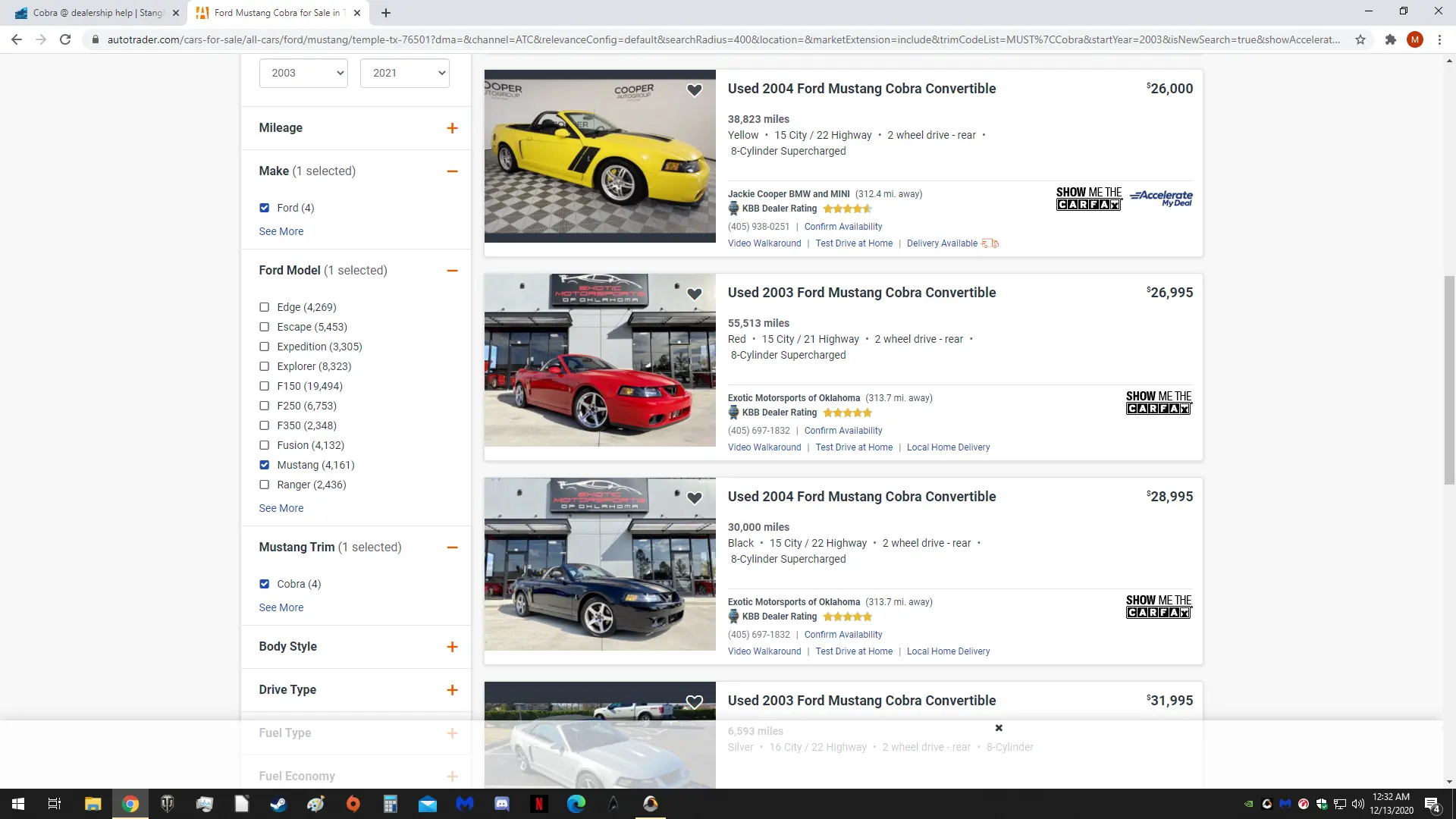1456x819 pixels.
Task: Reload the Autotrader page
Action: click(65, 39)
